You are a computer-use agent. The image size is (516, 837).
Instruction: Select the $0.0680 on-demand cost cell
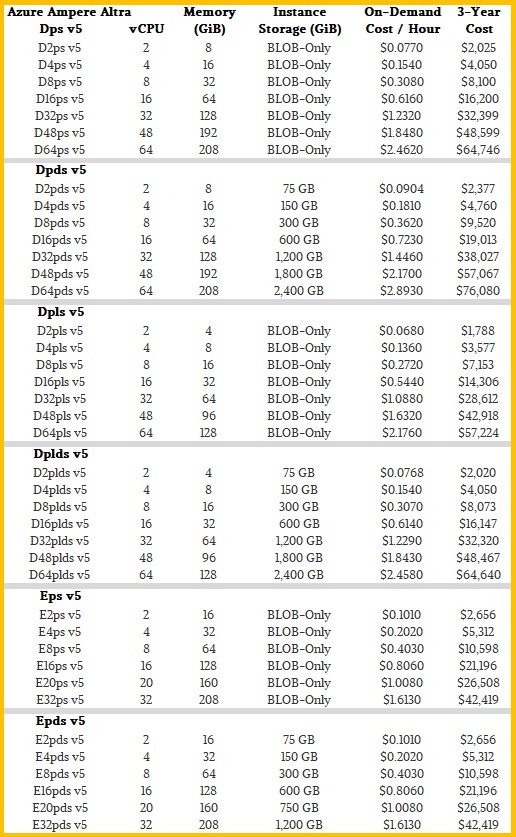402,331
